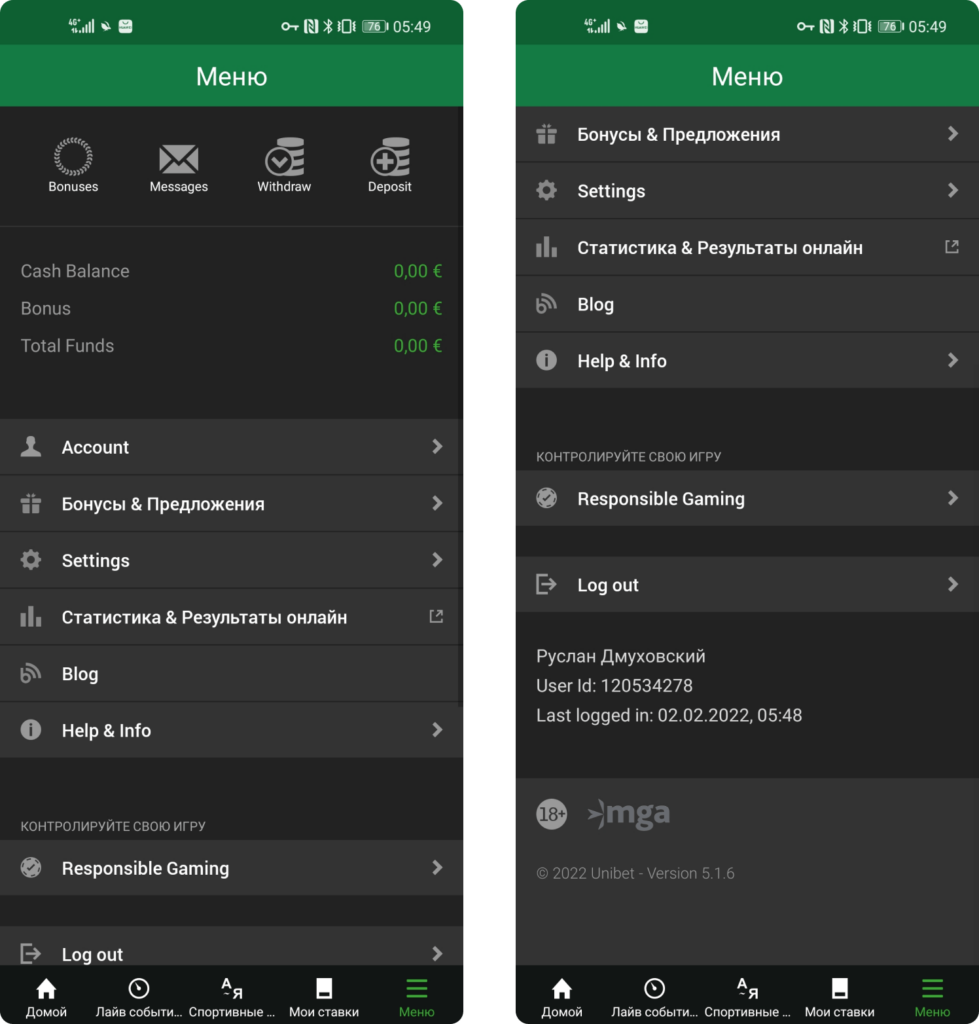Viewport: 979px width, 1024px height.
Task: Open Messages envelope icon
Action: [x=178, y=156]
